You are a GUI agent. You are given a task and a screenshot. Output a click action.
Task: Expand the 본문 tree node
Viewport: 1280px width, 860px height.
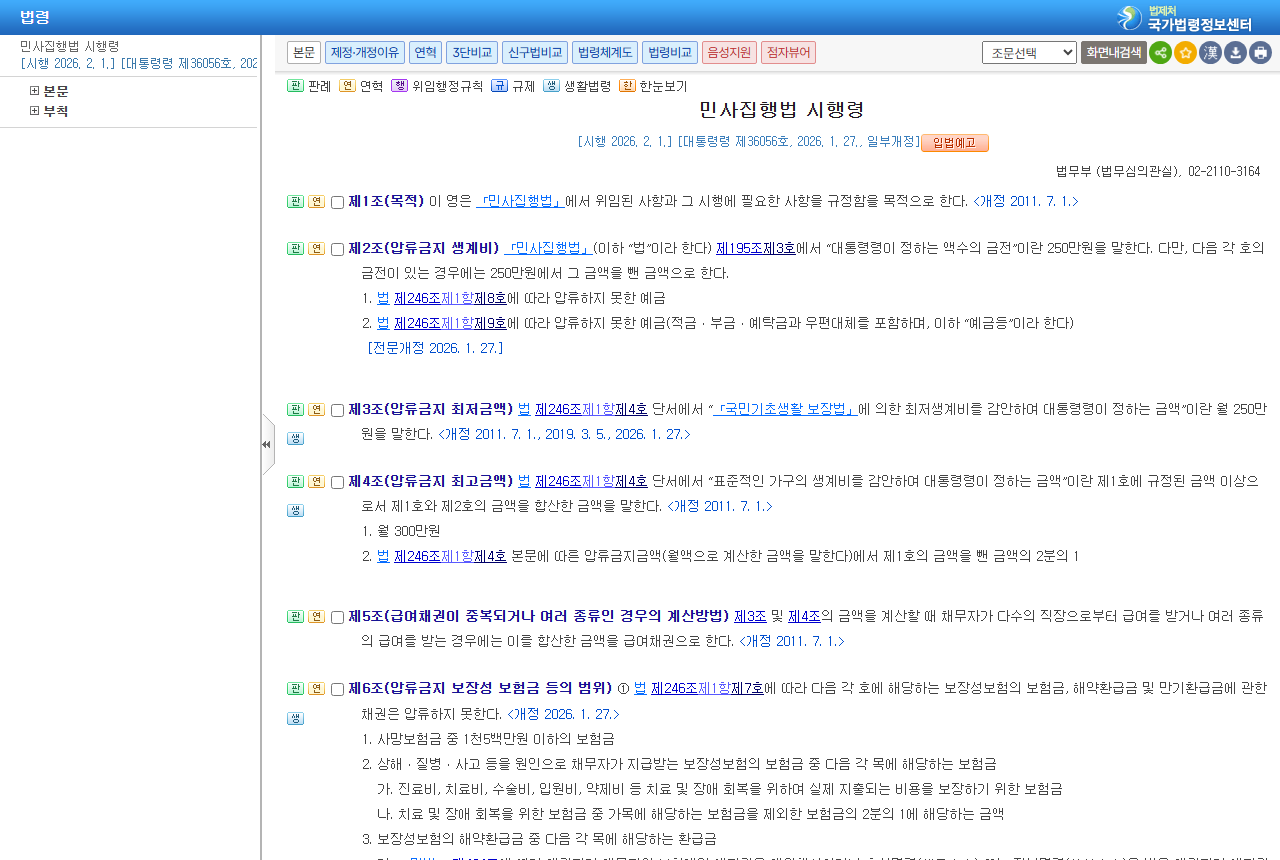35,91
